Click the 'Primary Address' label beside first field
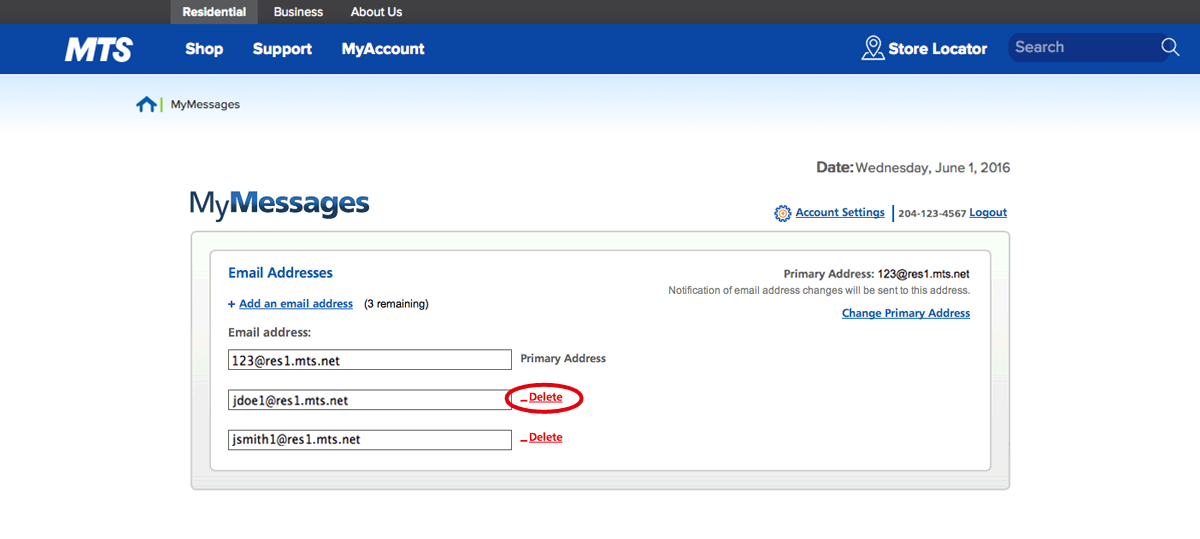This screenshot has height=539, width=1200. pyautogui.click(x=563, y=358)
